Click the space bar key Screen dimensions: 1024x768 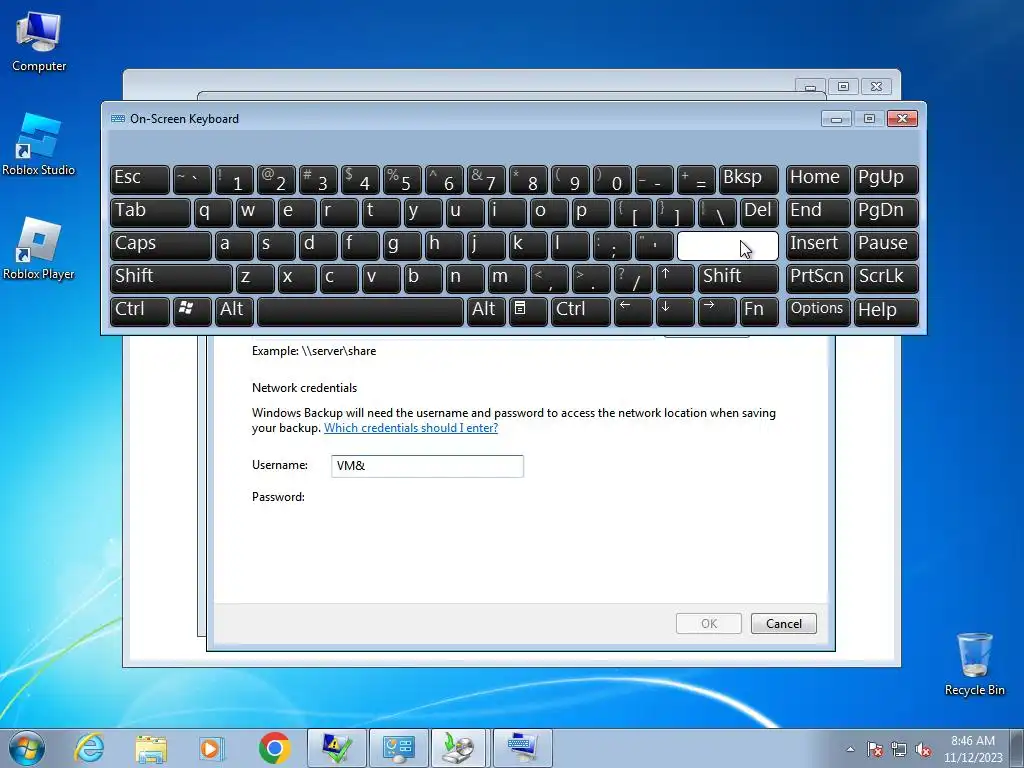[x=360, y=311]
